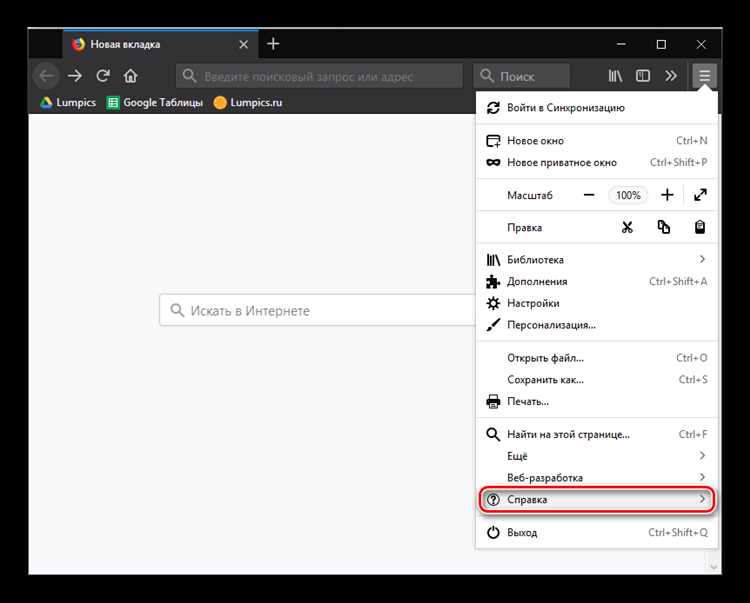Go to the Home page icon
This screenshot has width=750, height=603.
point(130,76)
